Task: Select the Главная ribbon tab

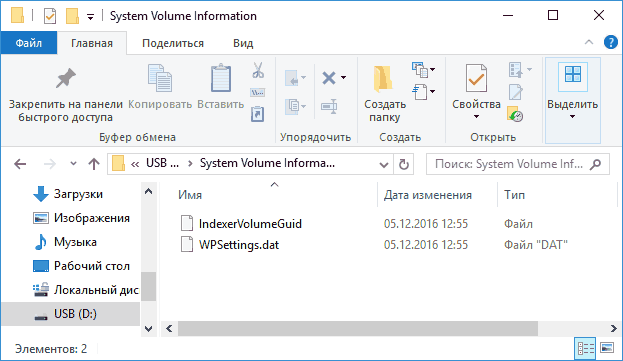Action: 92,43
